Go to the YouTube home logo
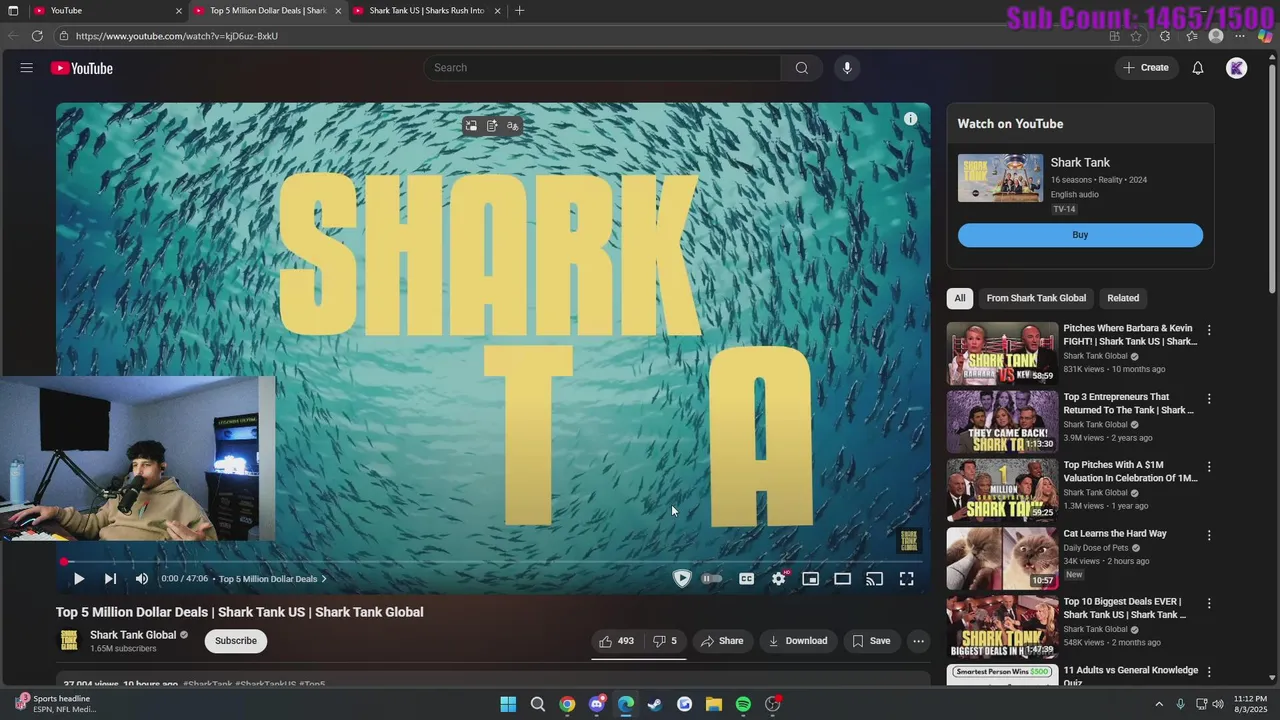 [x=82, y=68]
